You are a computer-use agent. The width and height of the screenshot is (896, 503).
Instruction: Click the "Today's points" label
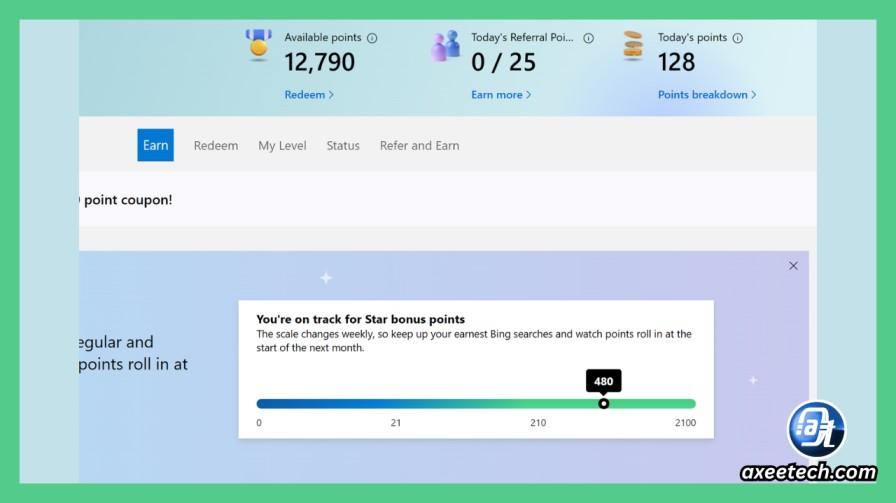pos(693,38)
